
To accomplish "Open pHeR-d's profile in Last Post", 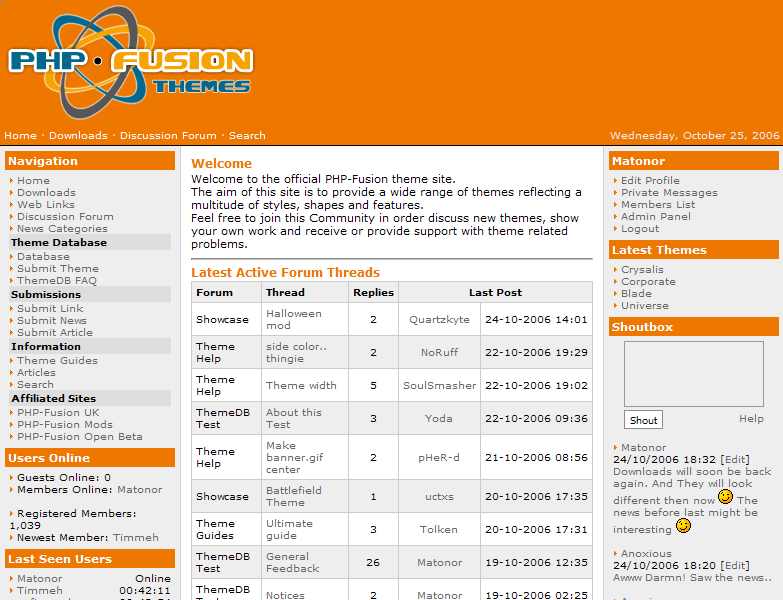I will click(439, 457).
